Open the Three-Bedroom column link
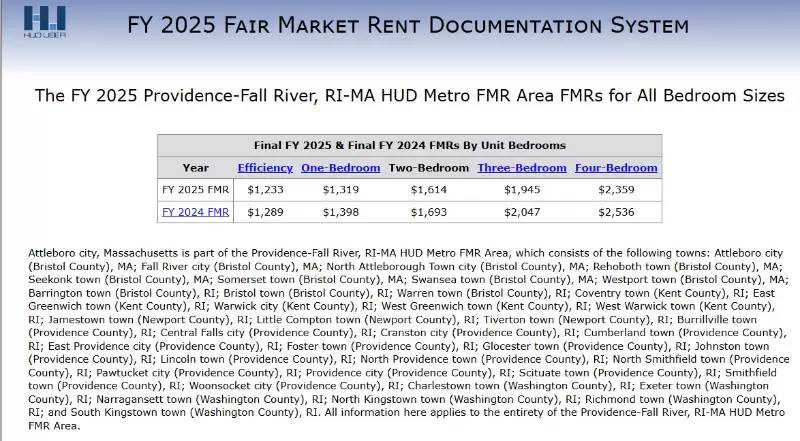Viewport: 800px width, 441px height. (x=521, y=168)
